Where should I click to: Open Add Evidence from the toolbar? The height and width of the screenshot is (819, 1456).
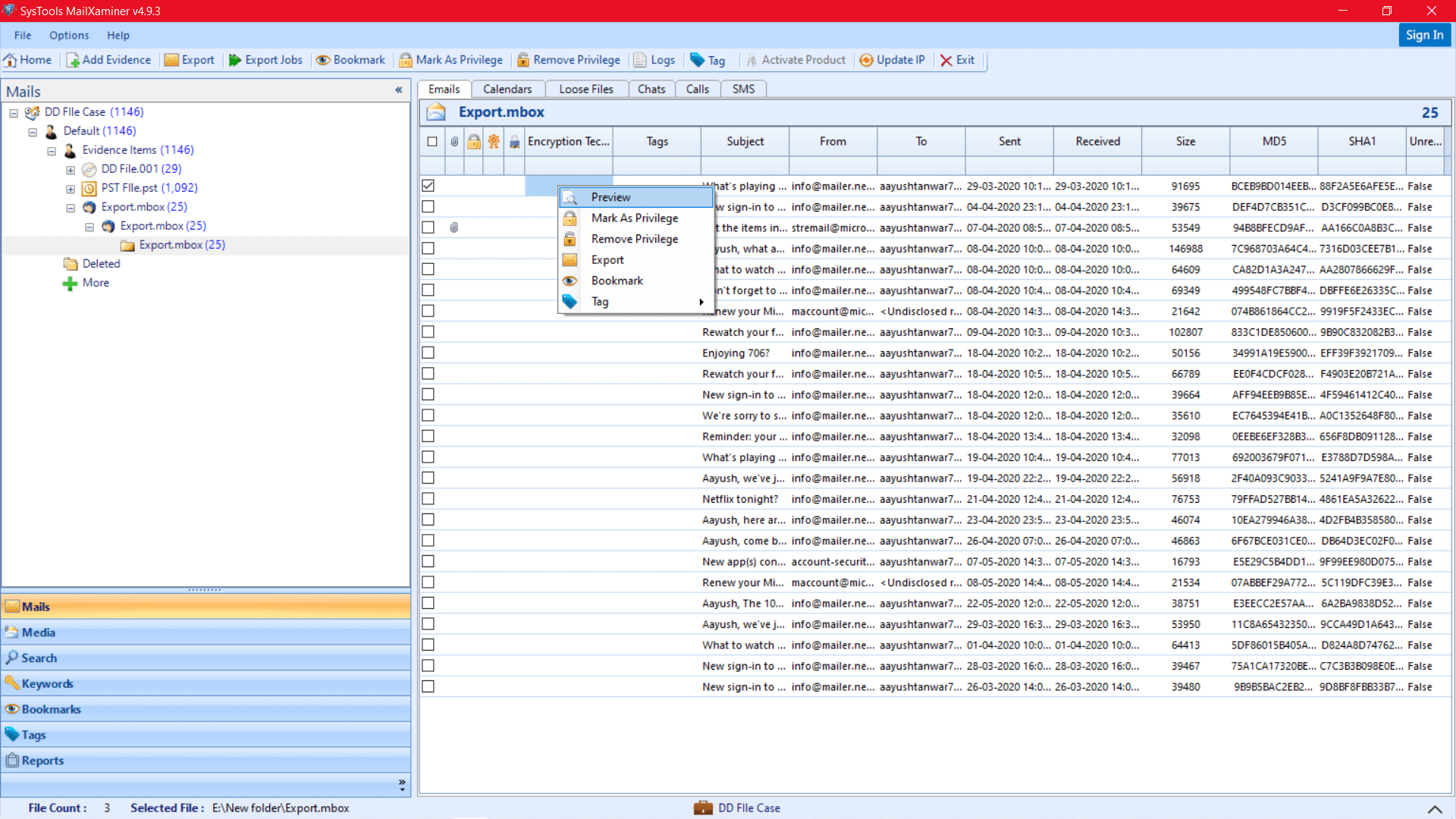108,60
